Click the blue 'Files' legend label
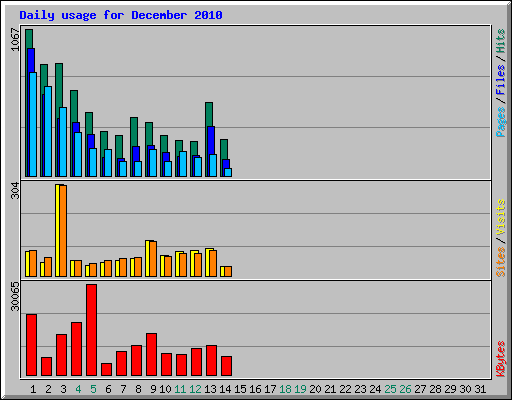The height and width of the screenshot is (400, 512). (x=500, y=80)
